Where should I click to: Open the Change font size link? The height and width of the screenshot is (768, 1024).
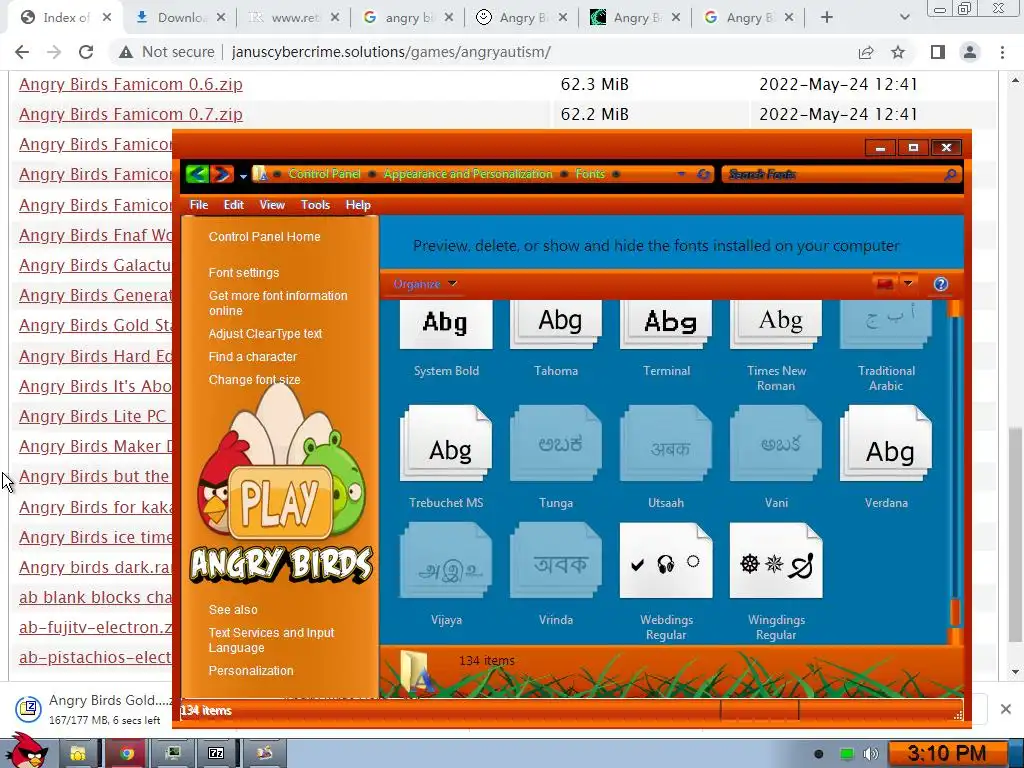[x=255, y=379]
